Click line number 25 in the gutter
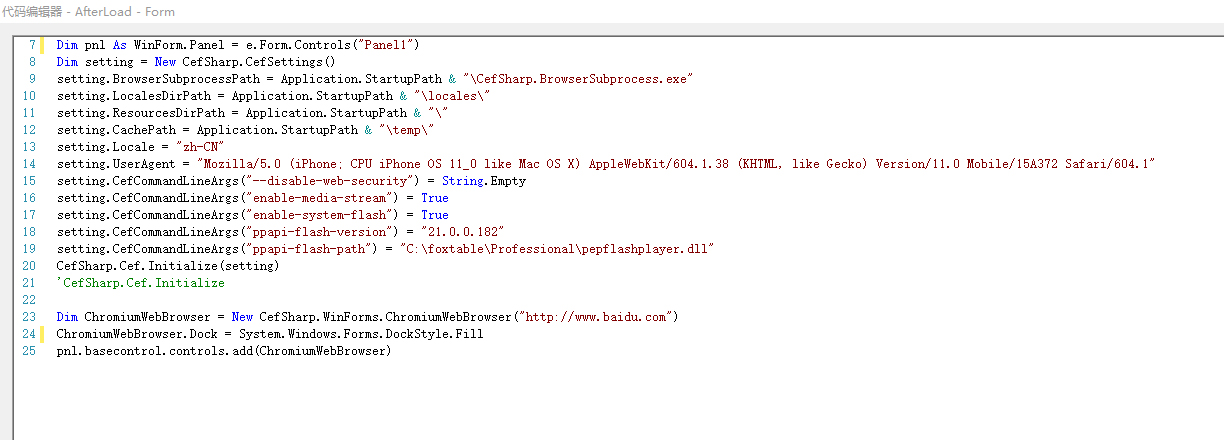1224x440 pixels. point(29,351)
